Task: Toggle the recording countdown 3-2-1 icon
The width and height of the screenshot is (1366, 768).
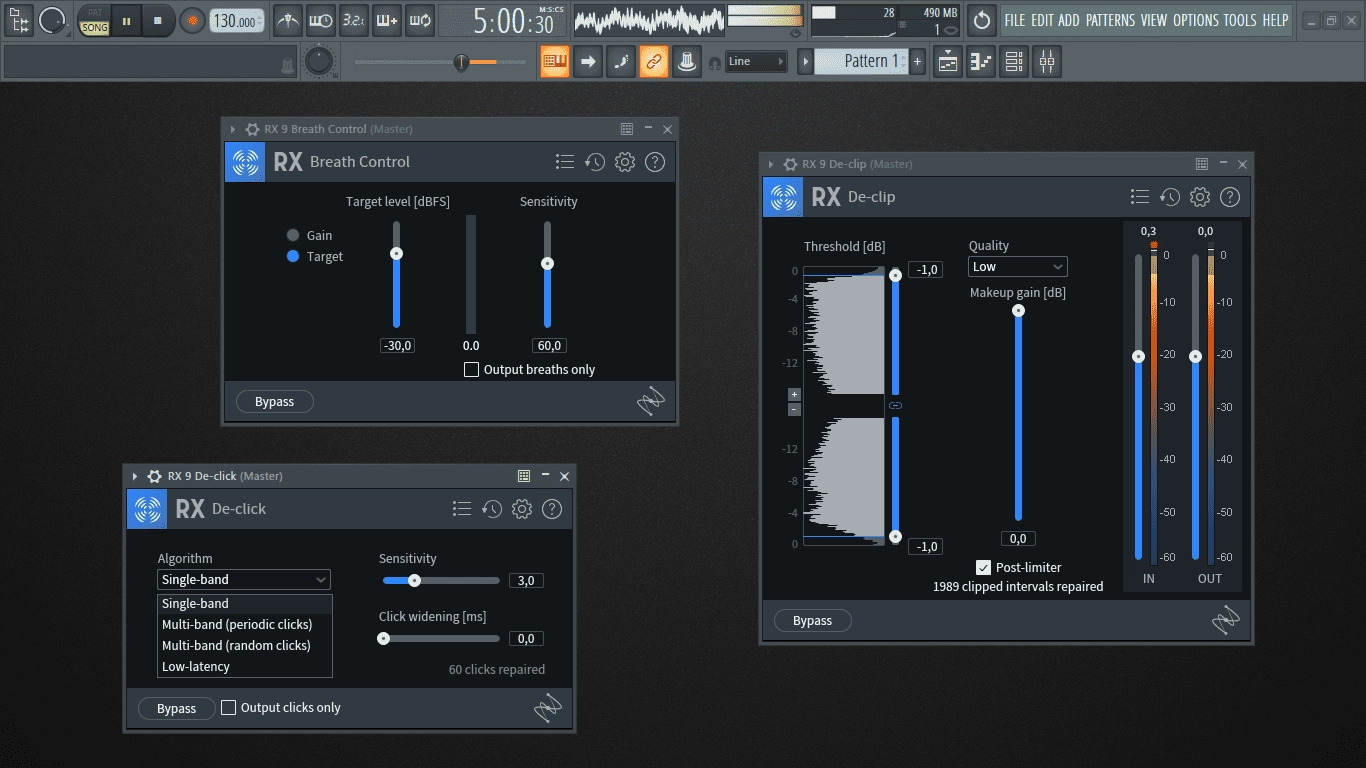Action: (353, 20)
